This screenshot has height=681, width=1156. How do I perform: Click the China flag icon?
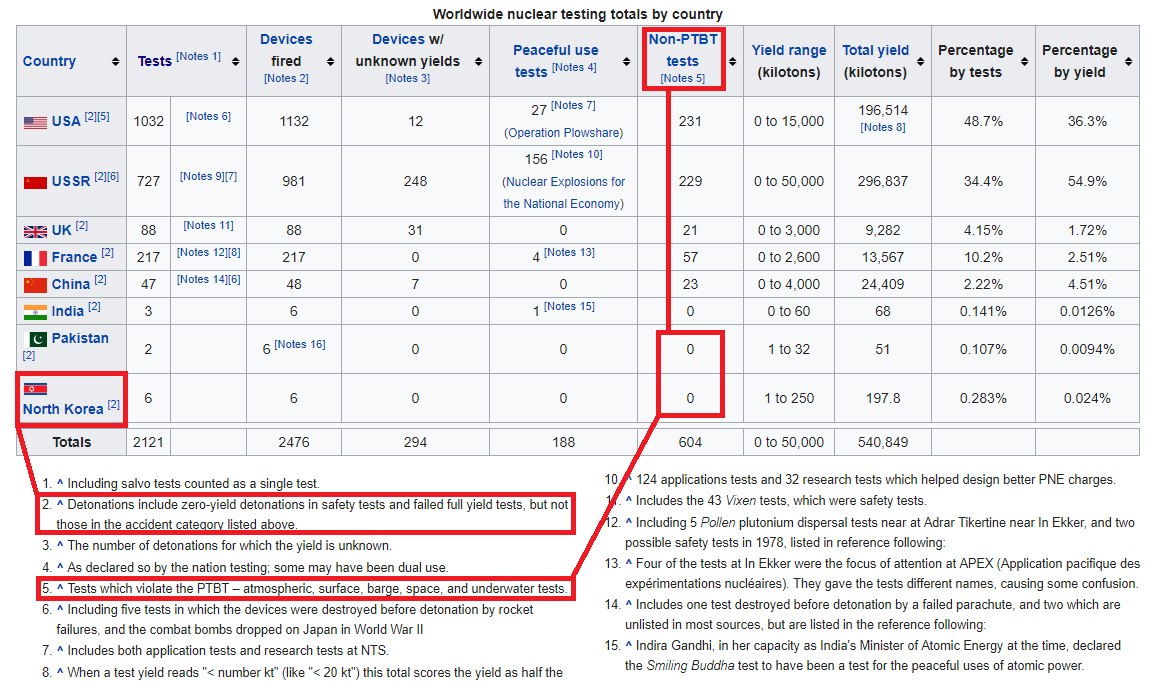click(35, 284)
